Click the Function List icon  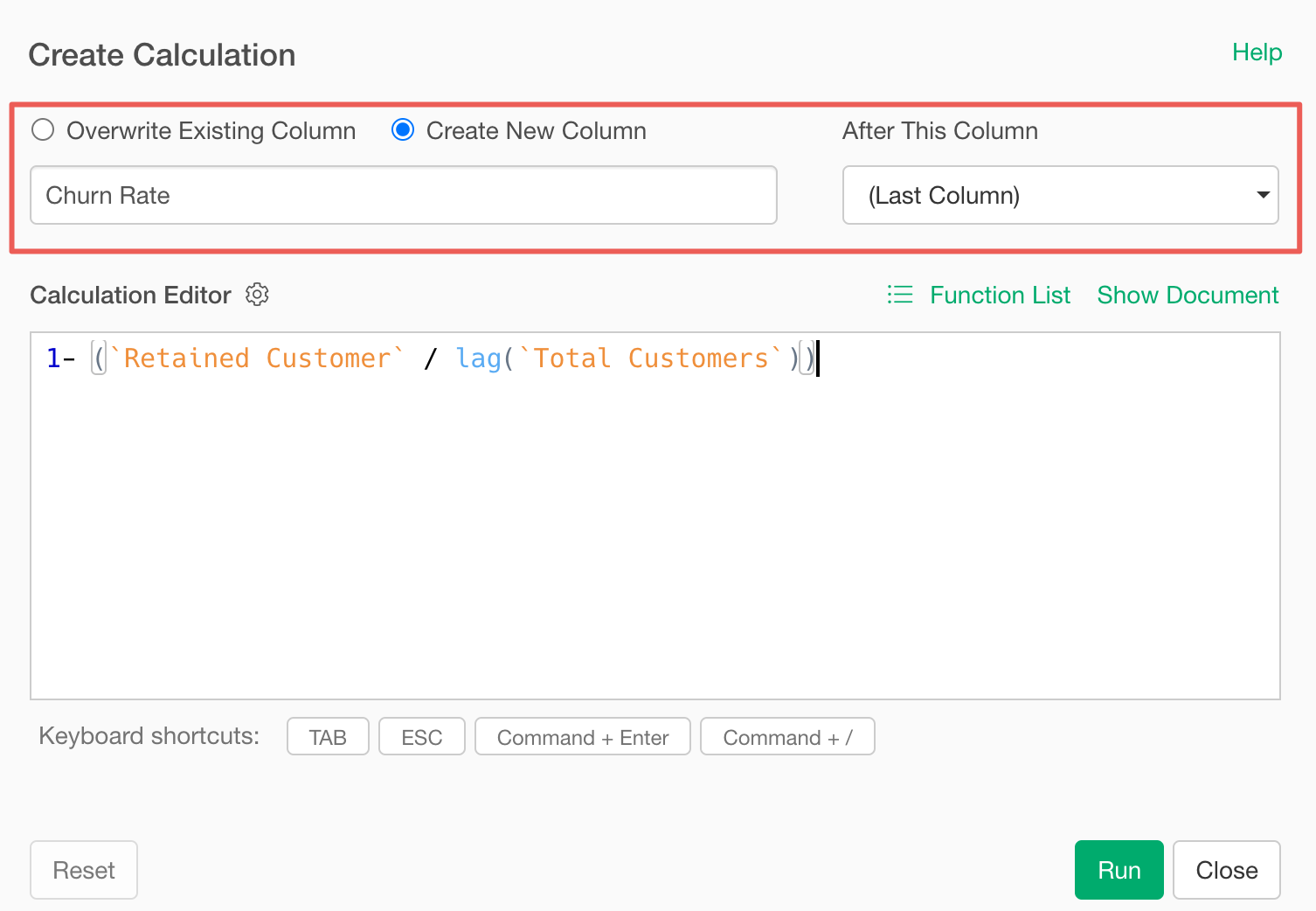[x=899, y=295]
